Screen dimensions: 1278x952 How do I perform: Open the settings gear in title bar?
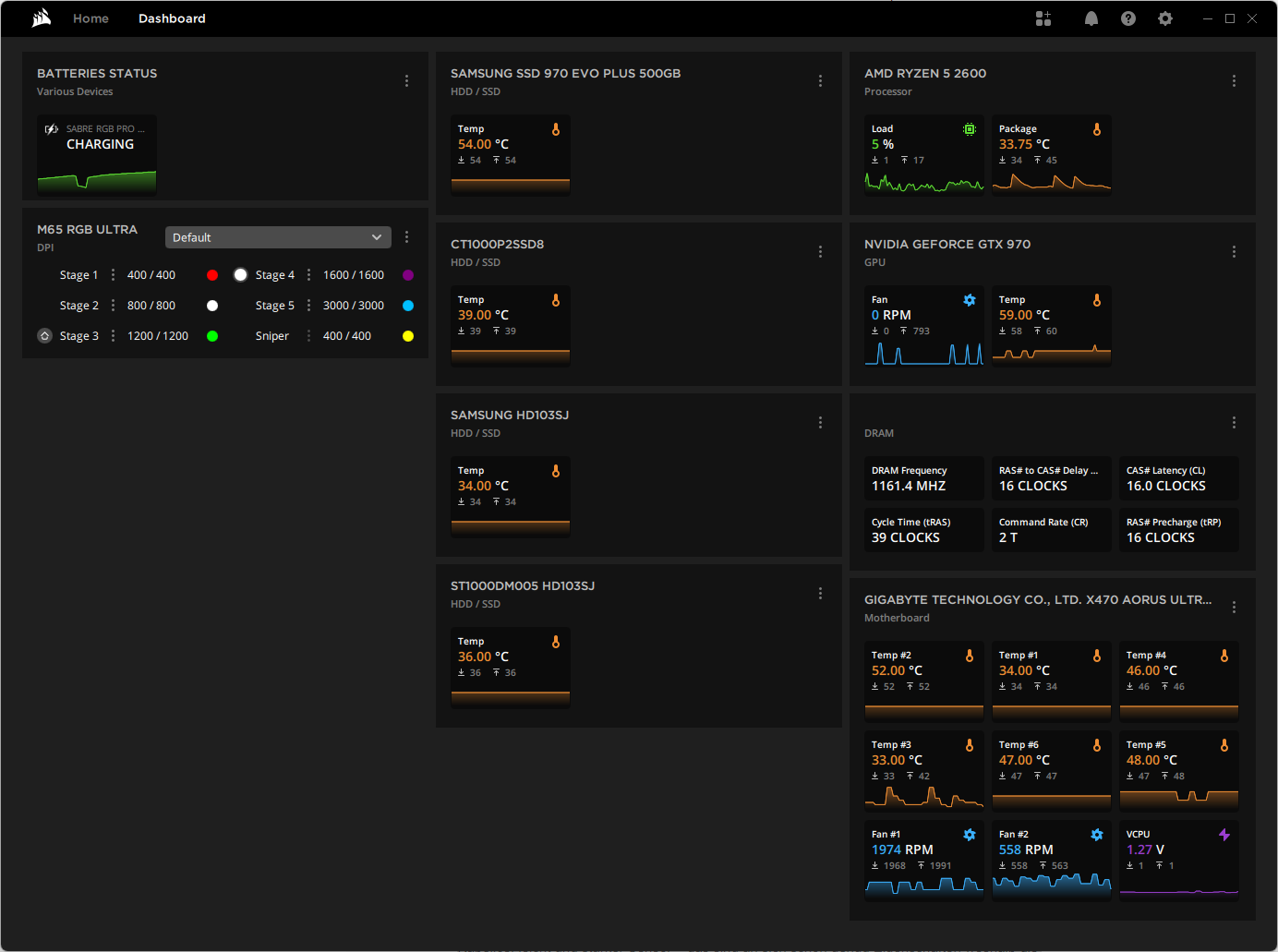1165,18
